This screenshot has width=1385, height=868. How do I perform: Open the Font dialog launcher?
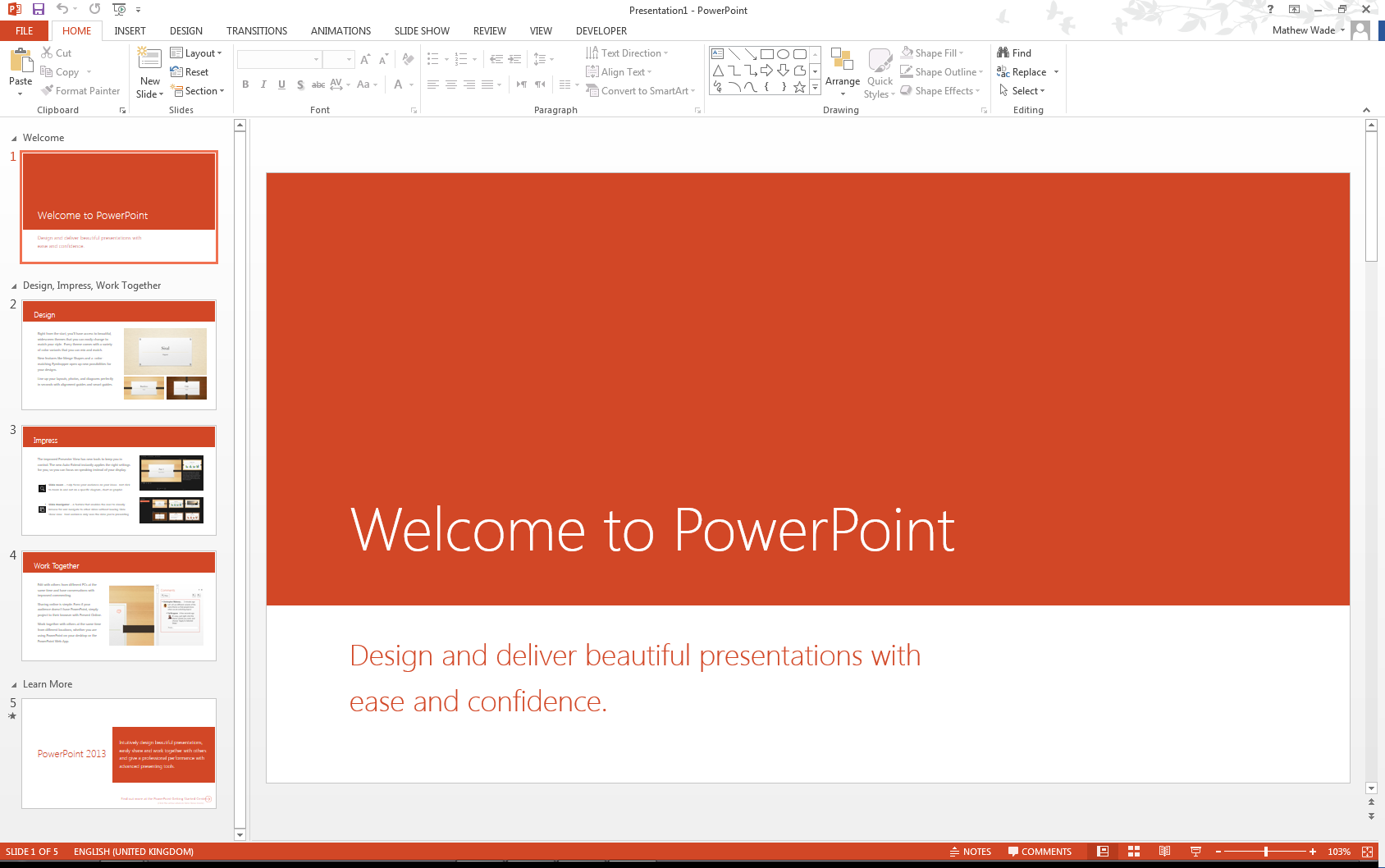coord(414,110)
